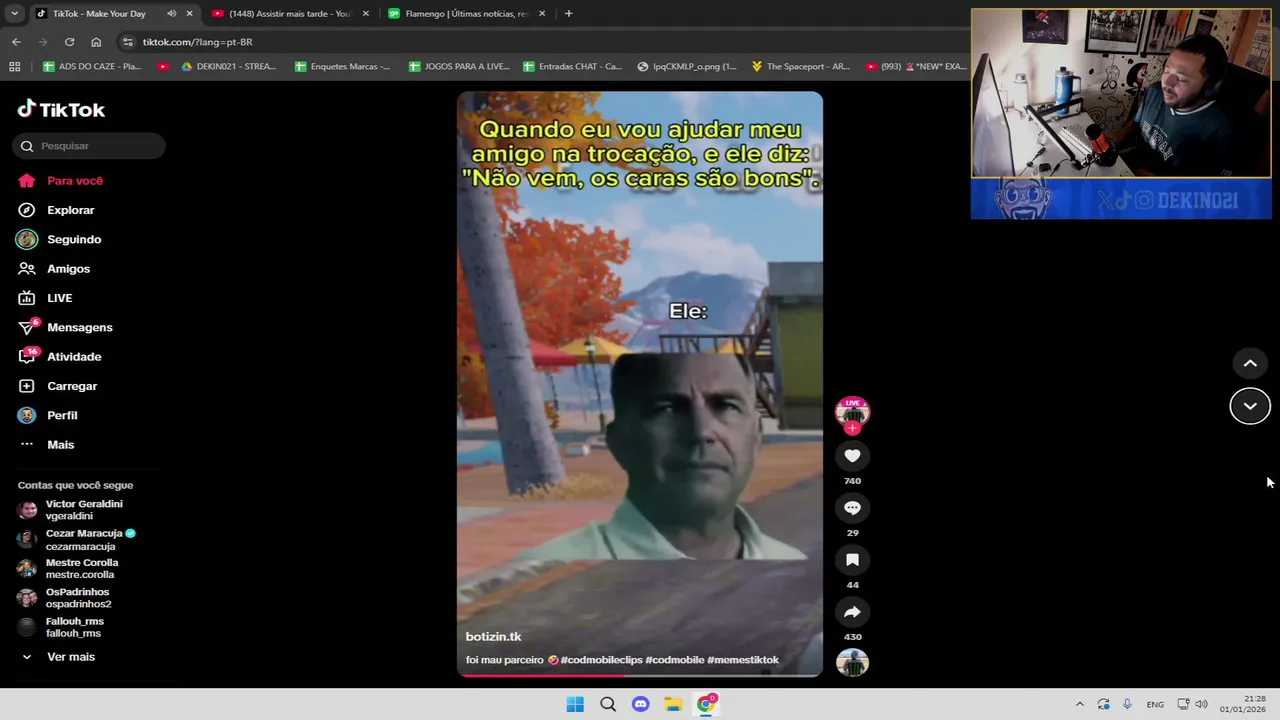Open the browser apps grid
1280x720 pixels.
pos(14,66)
